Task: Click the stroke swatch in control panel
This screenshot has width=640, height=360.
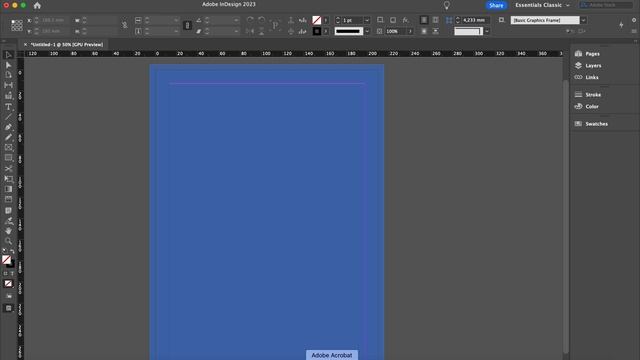Action: click(316, 31)
